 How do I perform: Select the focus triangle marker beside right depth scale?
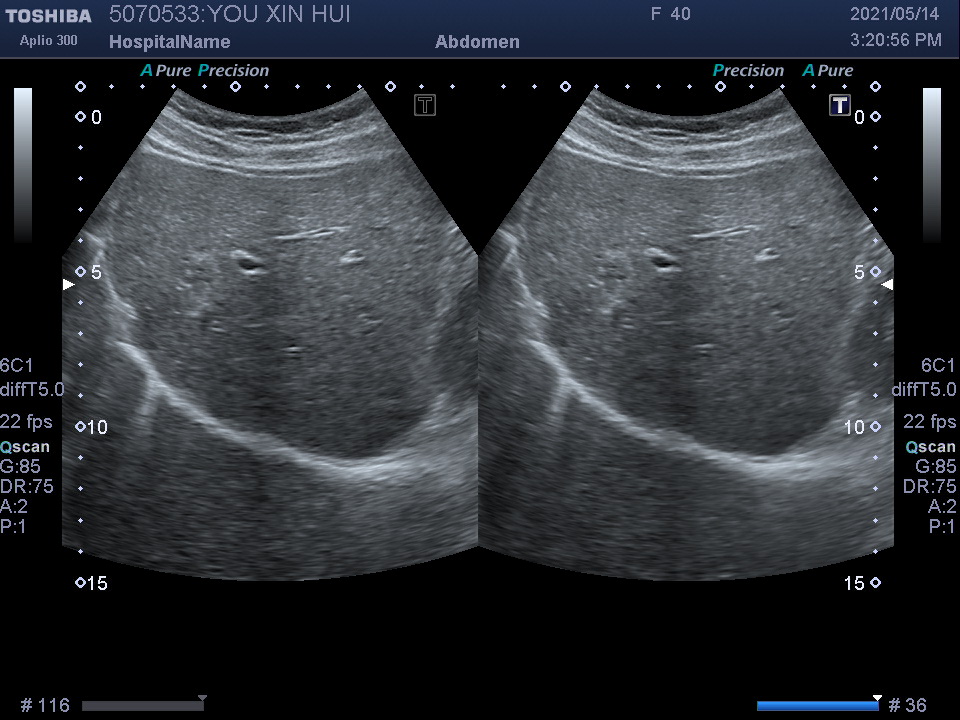coord(887,284)
